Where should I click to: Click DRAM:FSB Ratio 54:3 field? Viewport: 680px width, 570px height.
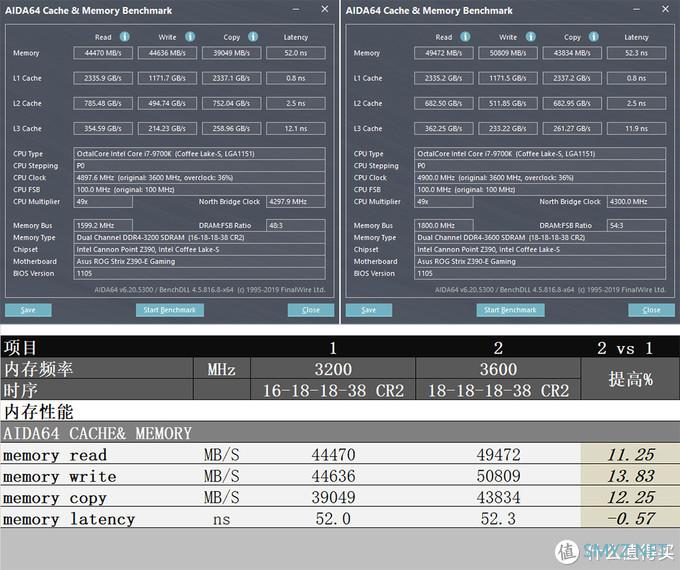[x=637, y=226]
